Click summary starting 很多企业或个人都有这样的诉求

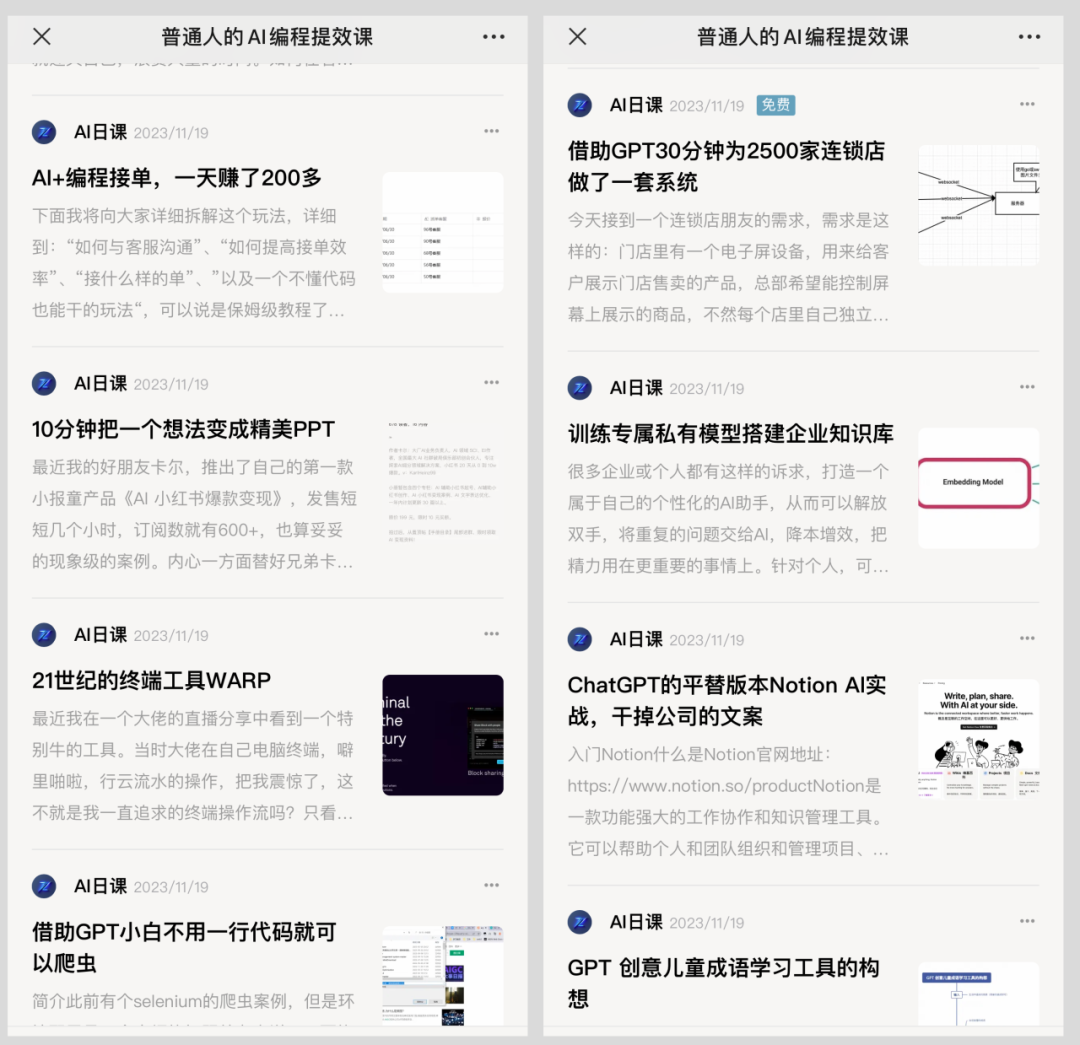(729, 519)
